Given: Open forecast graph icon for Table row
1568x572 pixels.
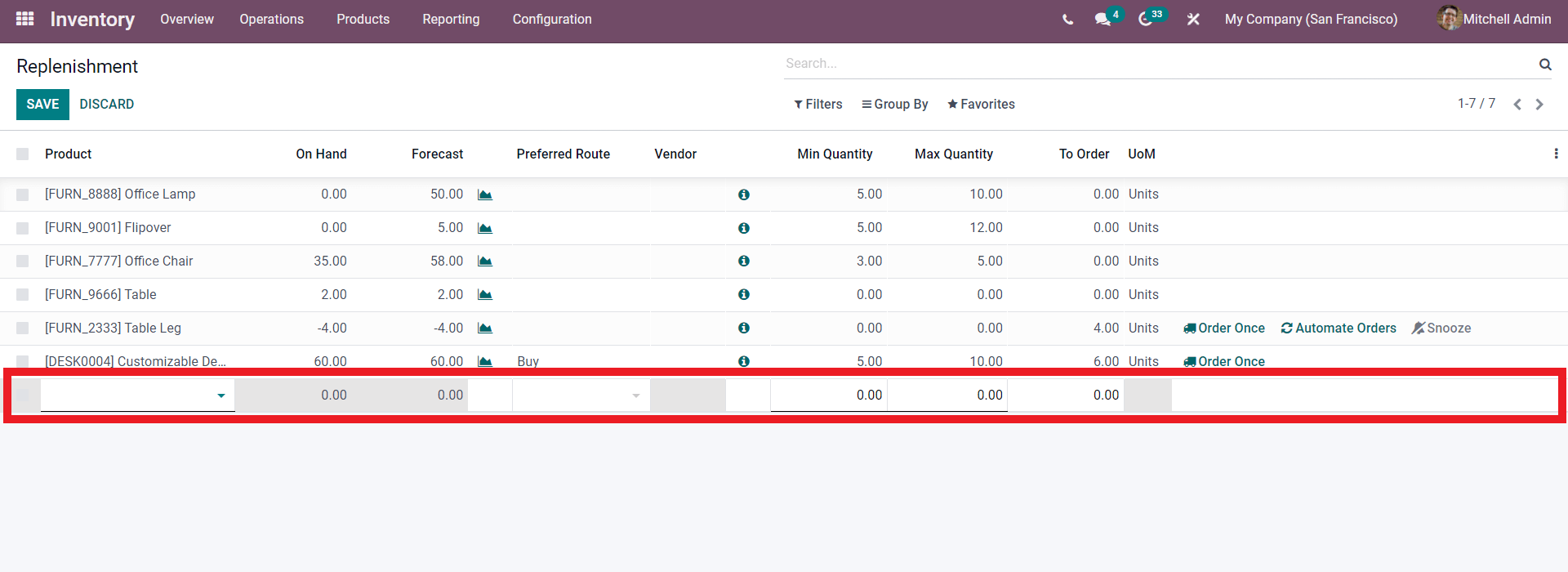Looking at the screenshot, I should pyautogui.click(x=485, y=295).
